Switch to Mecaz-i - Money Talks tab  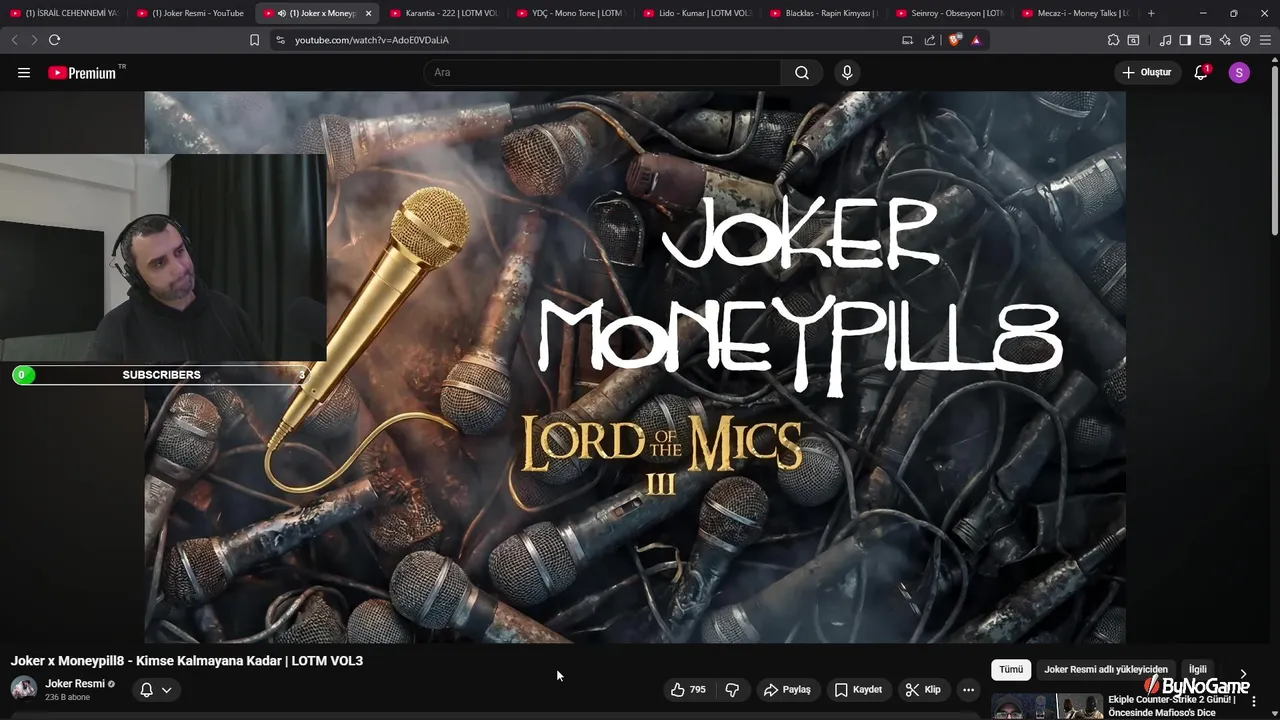pyautogui.click(x=1074, y=13)
